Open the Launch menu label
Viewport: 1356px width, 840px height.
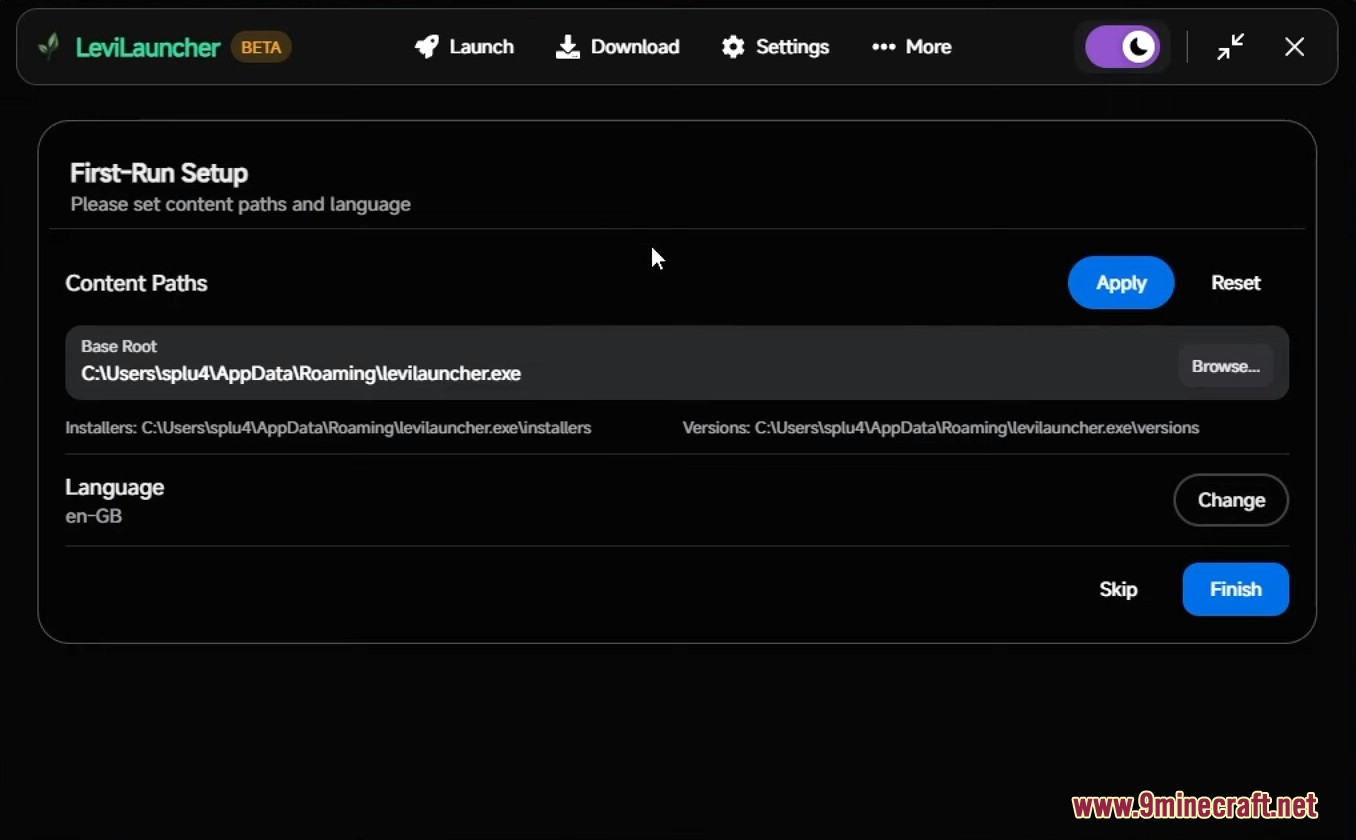(x=481, y=47)
